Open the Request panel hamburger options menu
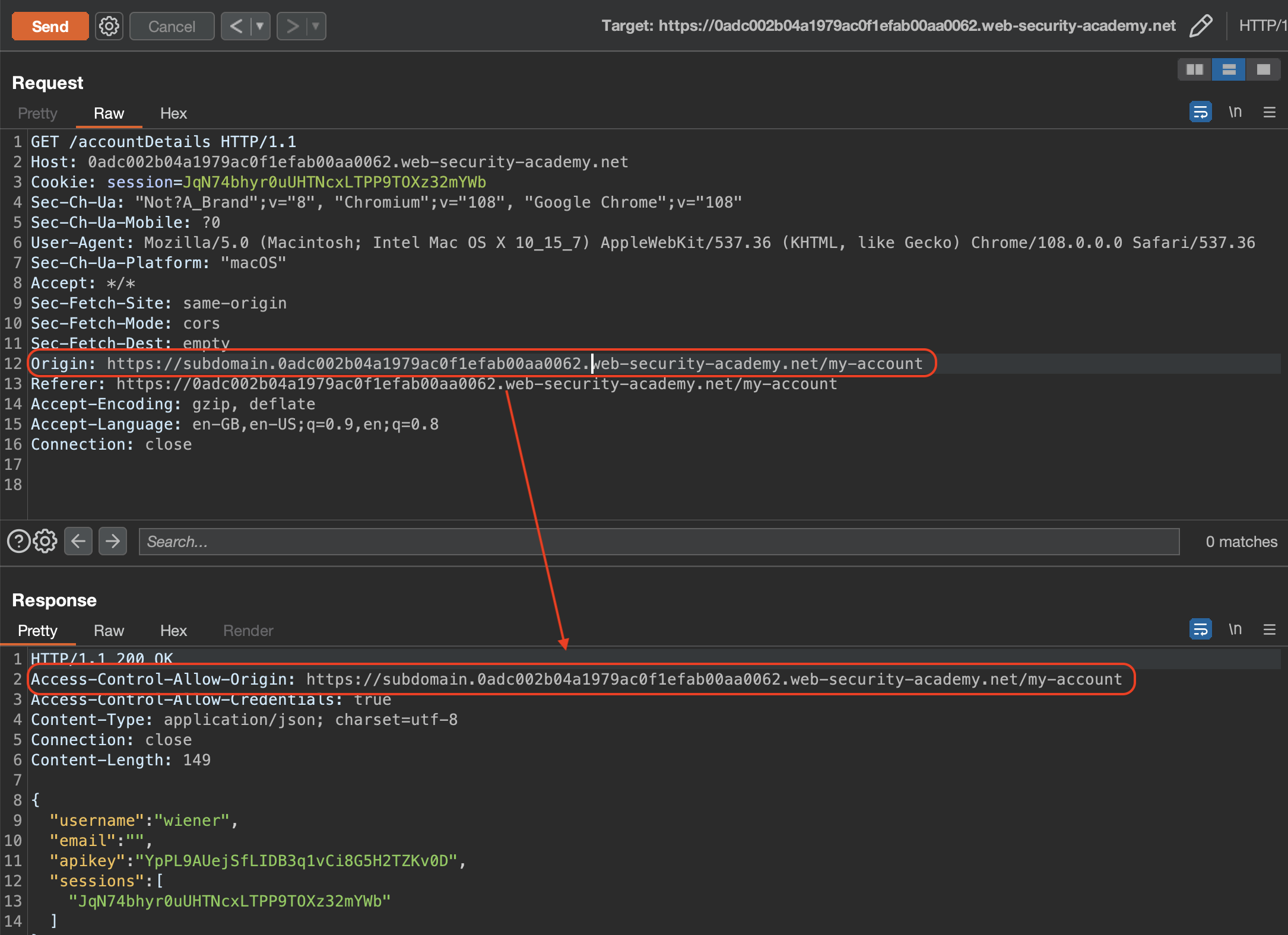 (x=1270, y=112)
